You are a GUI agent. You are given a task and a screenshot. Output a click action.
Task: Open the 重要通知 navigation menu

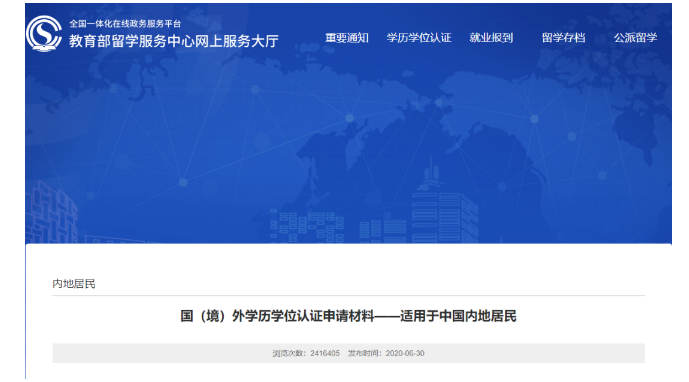coord(347,38)
